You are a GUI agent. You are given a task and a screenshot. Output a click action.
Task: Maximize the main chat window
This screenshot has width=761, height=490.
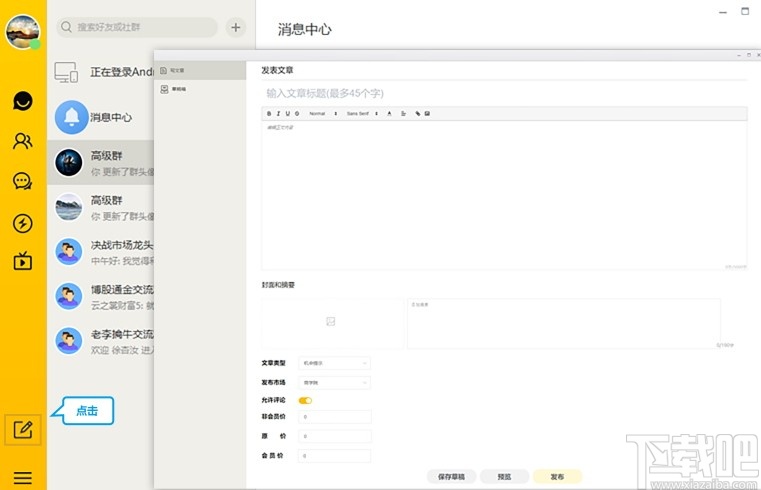point(745,11)
